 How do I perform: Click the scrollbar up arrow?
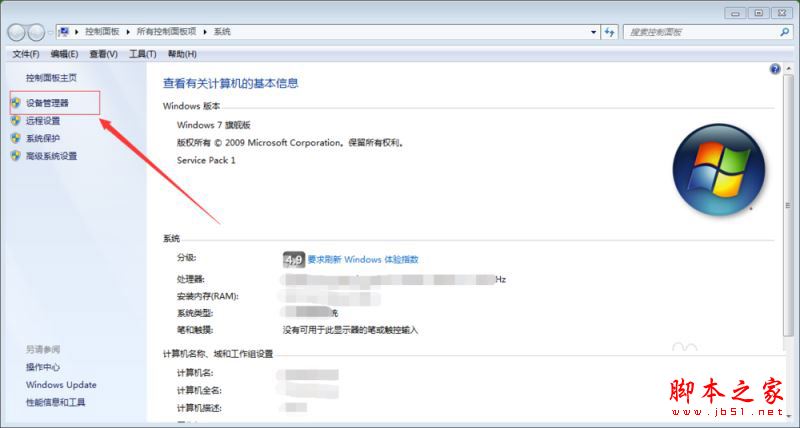pyautogui.click(x=787, y=69)
